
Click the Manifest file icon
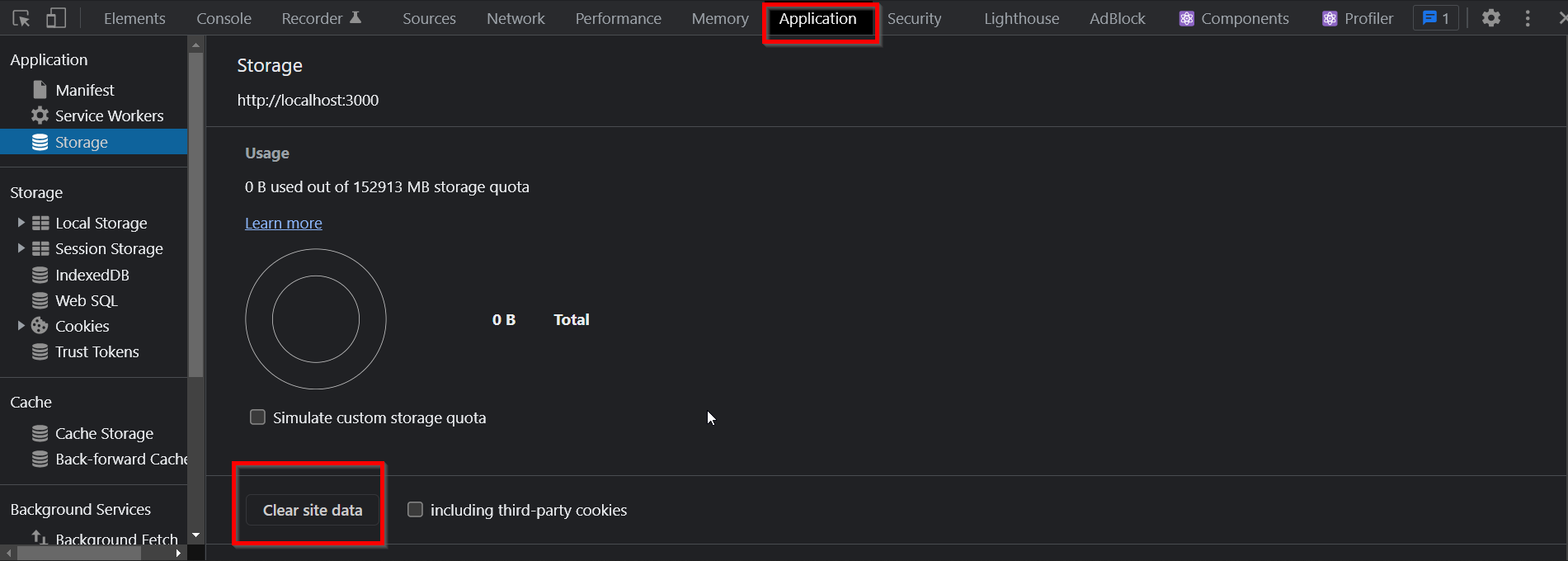[x=40, y=89]
